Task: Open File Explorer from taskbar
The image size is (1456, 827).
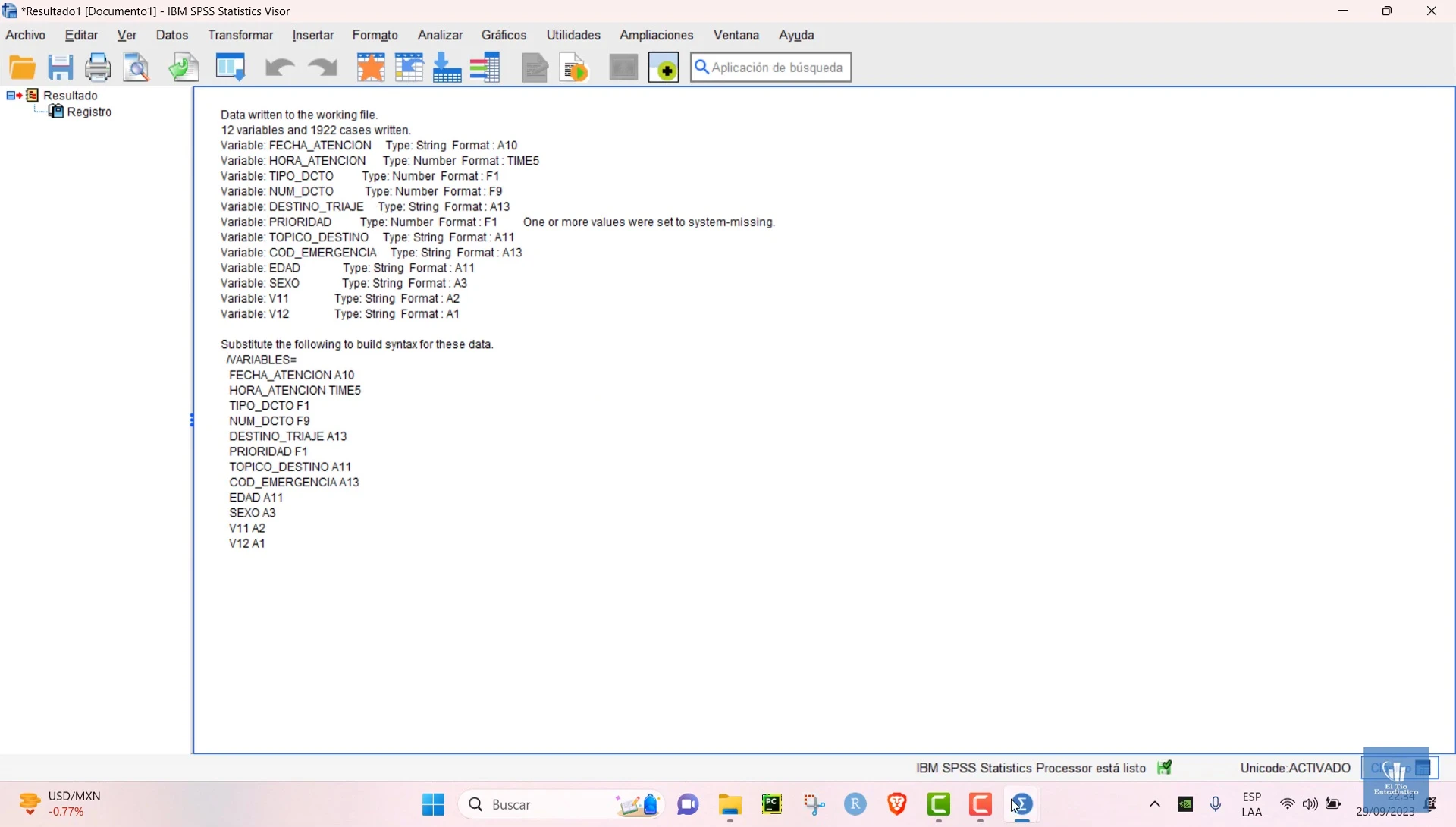Action: 730,805
